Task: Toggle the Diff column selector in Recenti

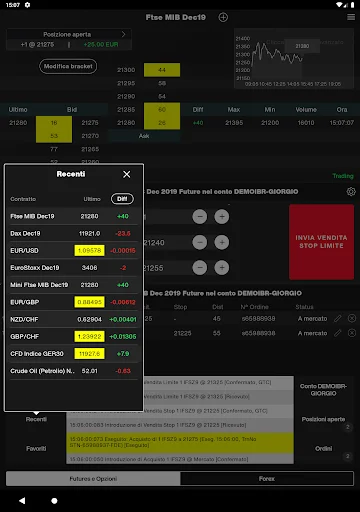Action: (122, 199)
